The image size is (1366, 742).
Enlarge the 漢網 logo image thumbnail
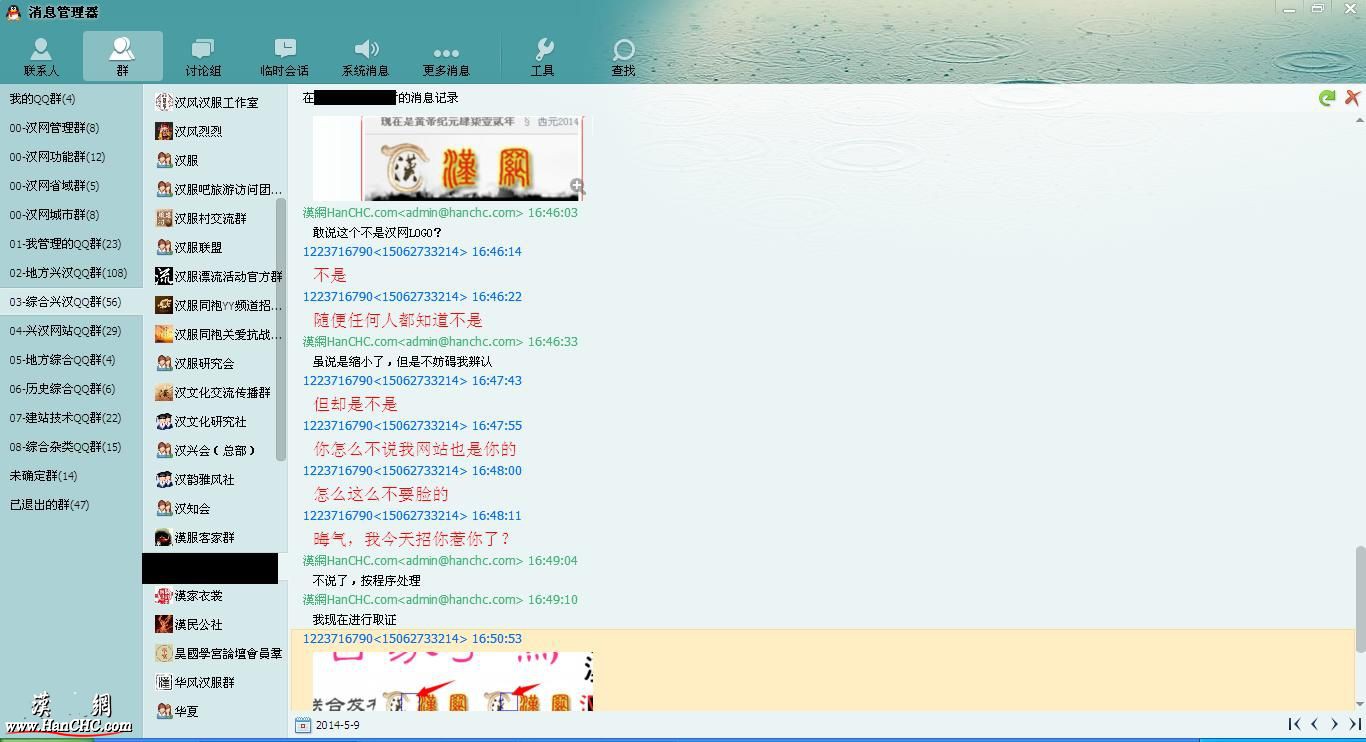577,186
